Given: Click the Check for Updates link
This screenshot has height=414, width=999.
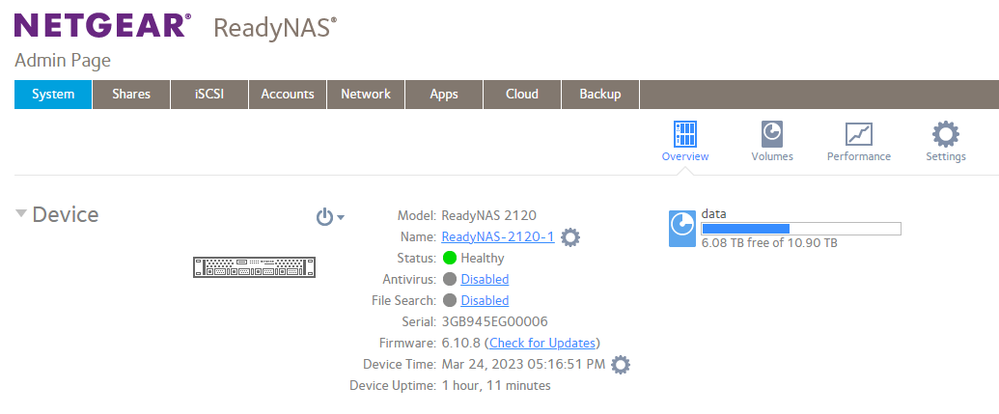Looking at the screenshot, I should click(542, 343).
